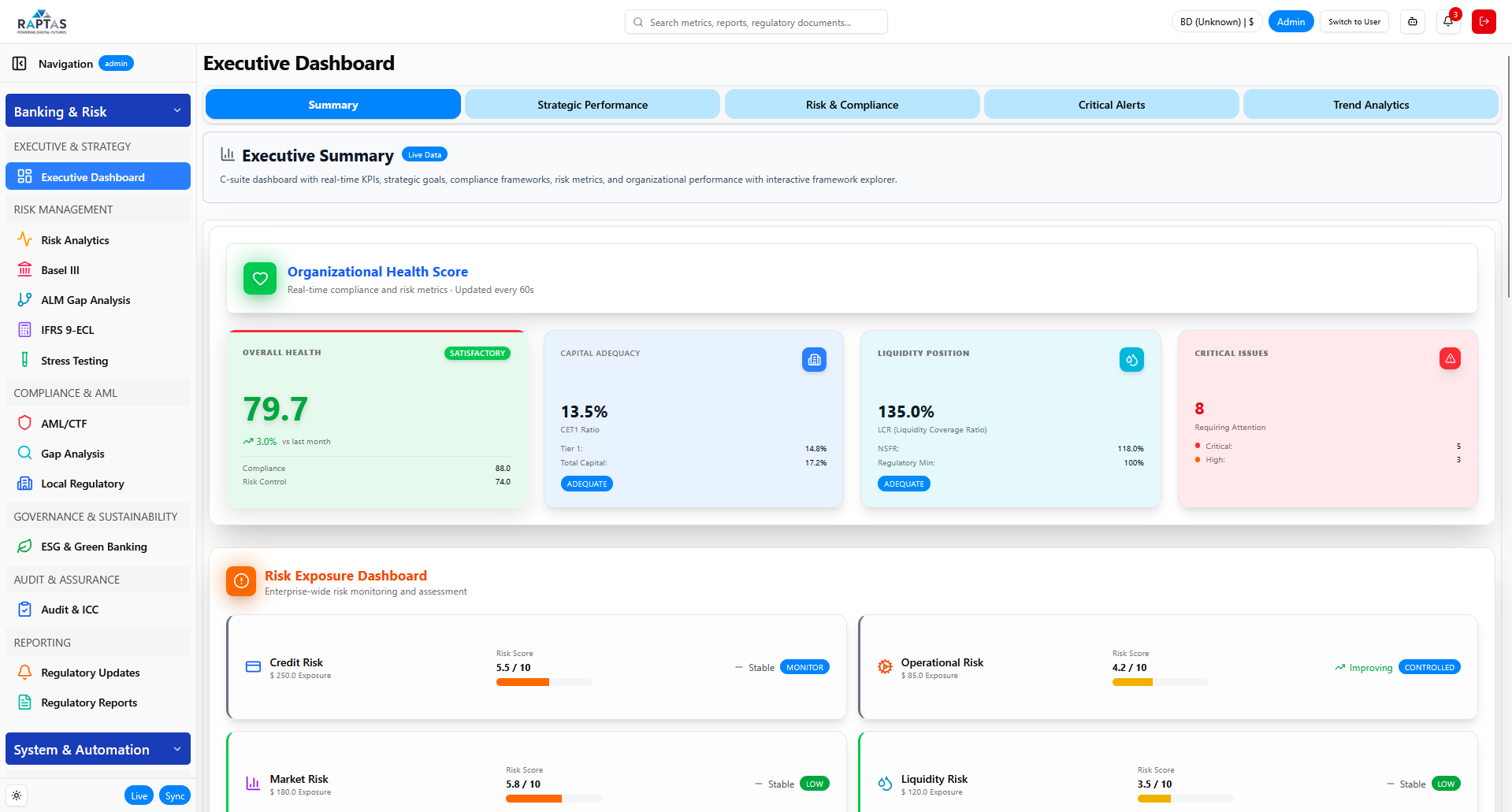Click the Switch to User button
Screen dimensions: 1512x812
coord(1354,21)
